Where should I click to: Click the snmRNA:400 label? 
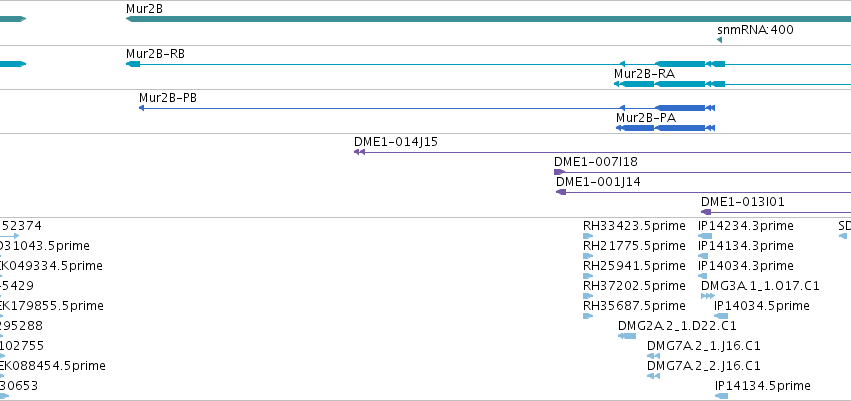(755, 30)
